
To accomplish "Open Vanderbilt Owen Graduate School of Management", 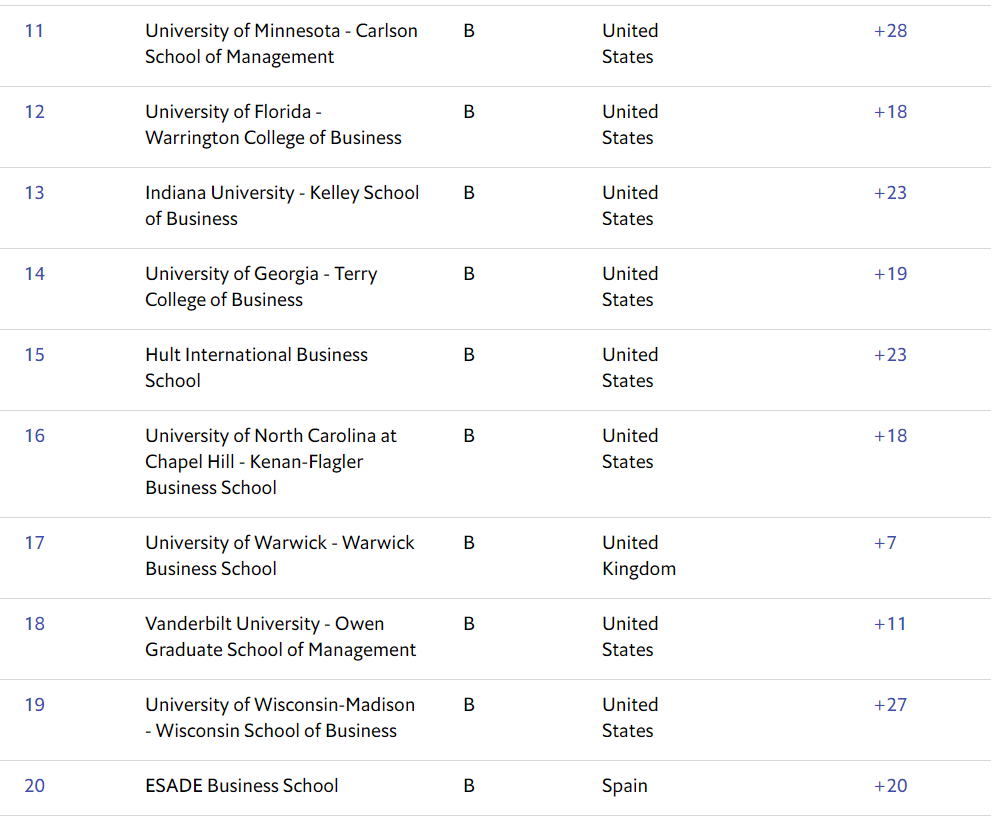I will [280, 637].
